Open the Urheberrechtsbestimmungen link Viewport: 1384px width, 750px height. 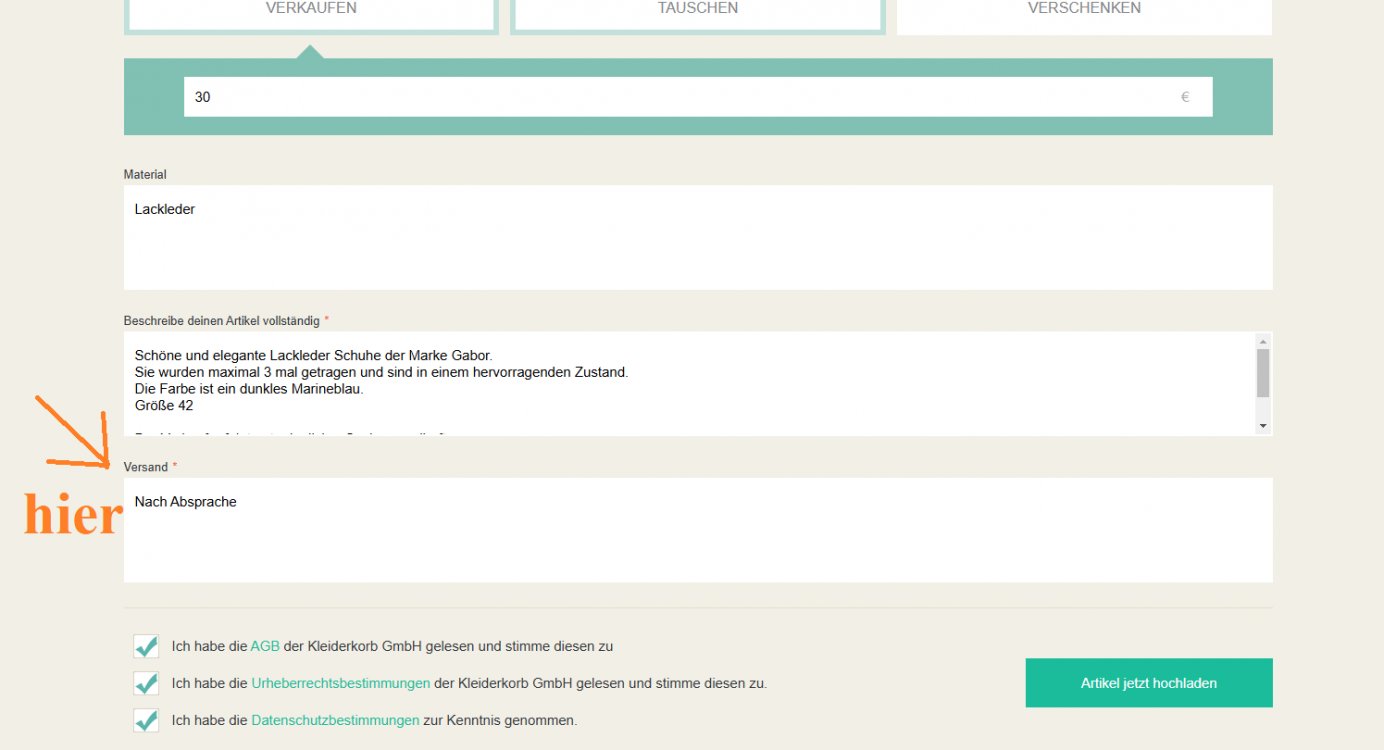click(x=340, y=683)
